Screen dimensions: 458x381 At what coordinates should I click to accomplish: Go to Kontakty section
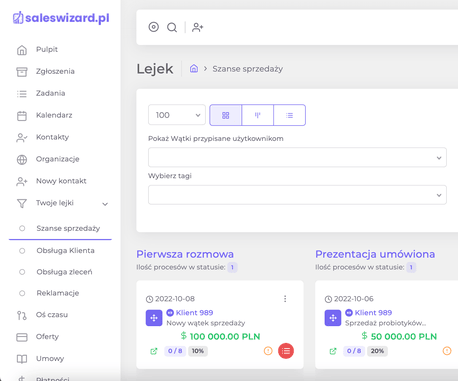tap(53, 137)
